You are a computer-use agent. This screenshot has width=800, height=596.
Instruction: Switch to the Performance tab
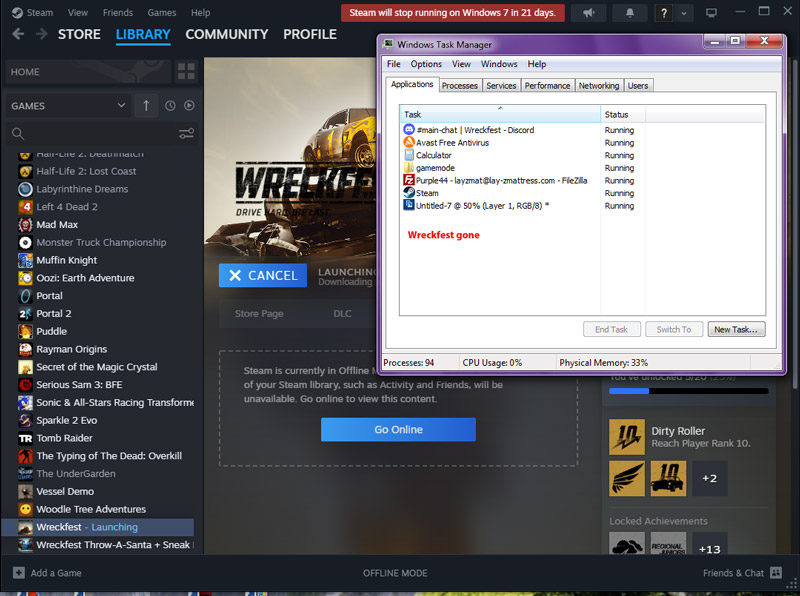coord(547,85)
